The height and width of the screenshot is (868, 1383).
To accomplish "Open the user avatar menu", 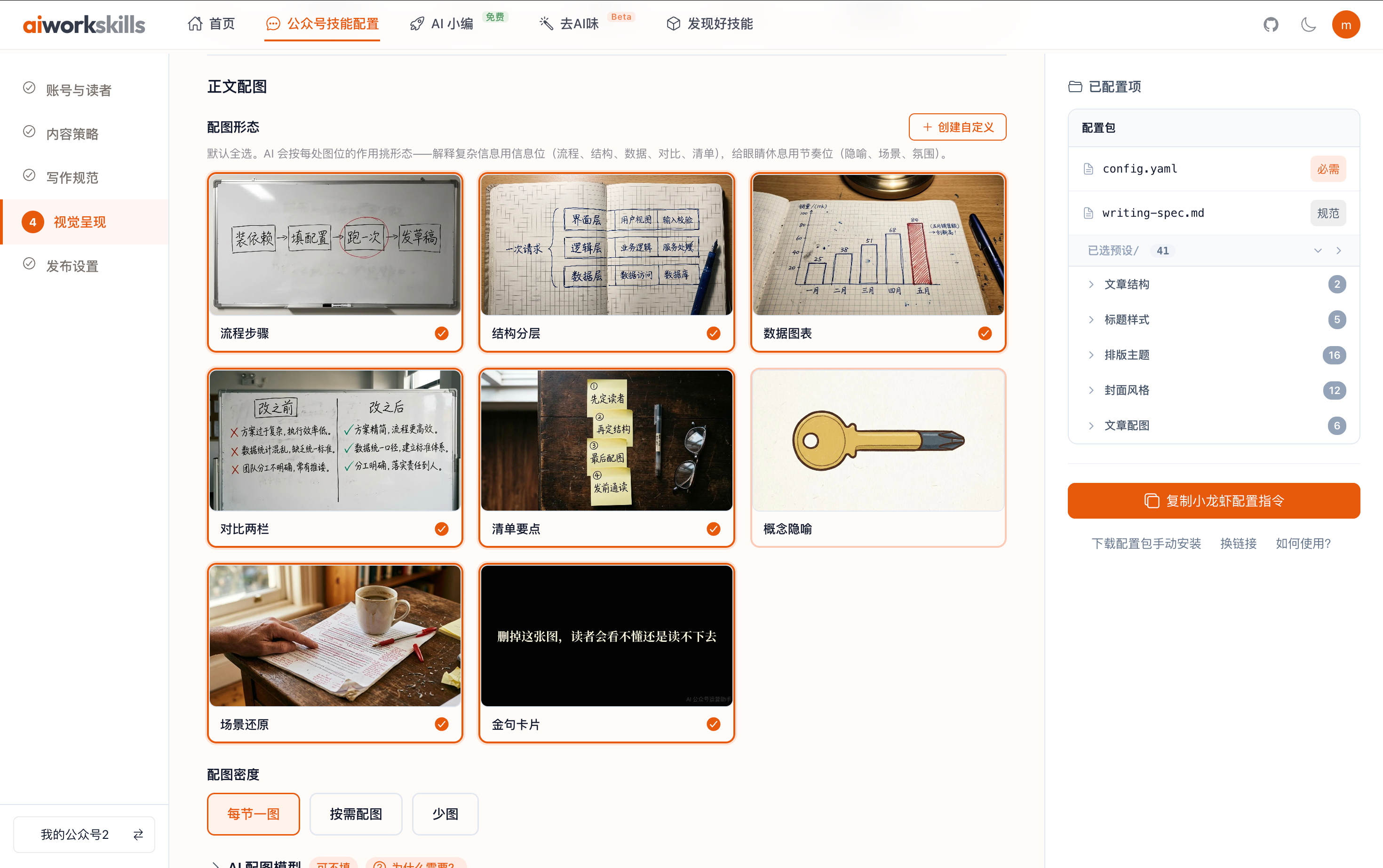I will 1346,24.
